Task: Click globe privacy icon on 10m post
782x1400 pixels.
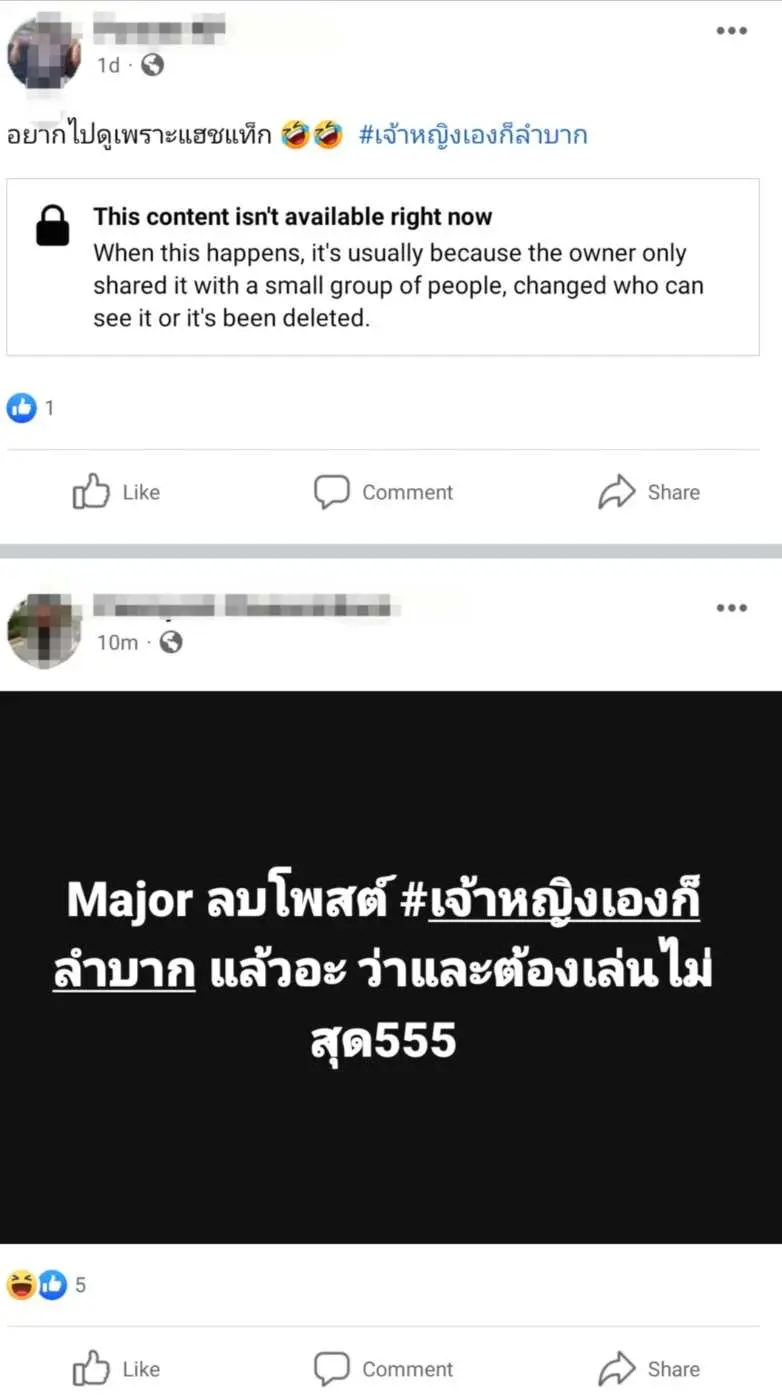Action: tap(171, 642)
